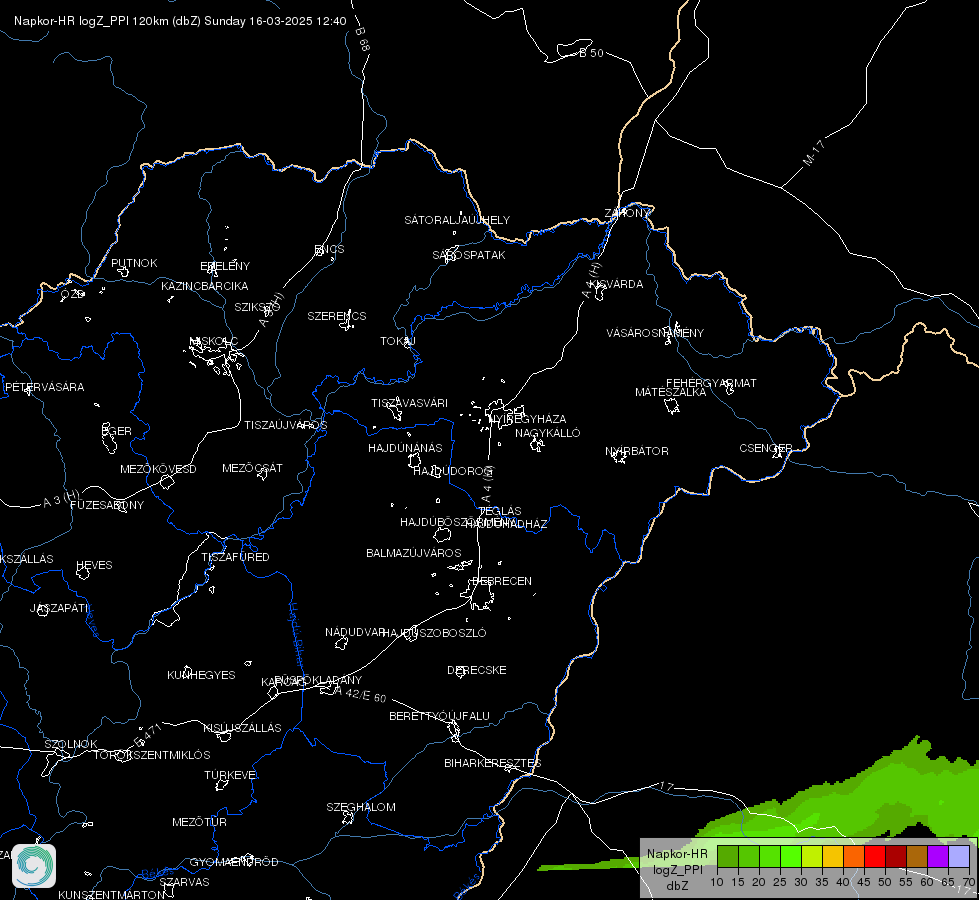
Task: Select the KISÚJSZÁLLÁS label
Action: [x=242, y=728]
